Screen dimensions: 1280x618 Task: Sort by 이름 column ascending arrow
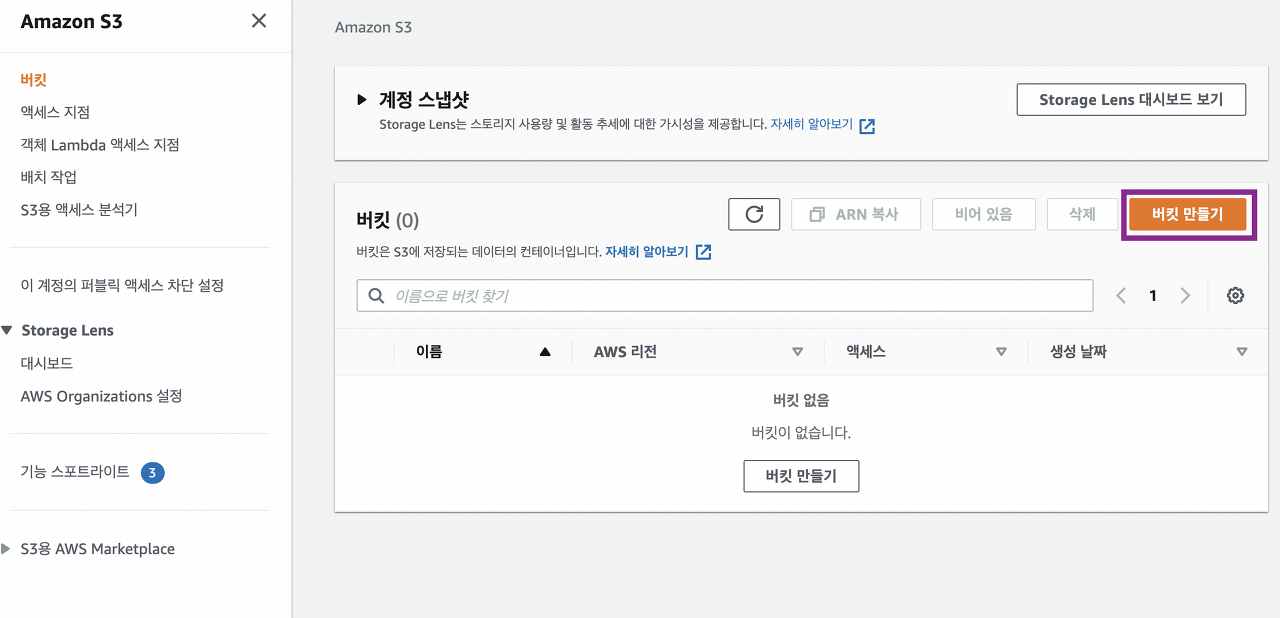point(545,352)
